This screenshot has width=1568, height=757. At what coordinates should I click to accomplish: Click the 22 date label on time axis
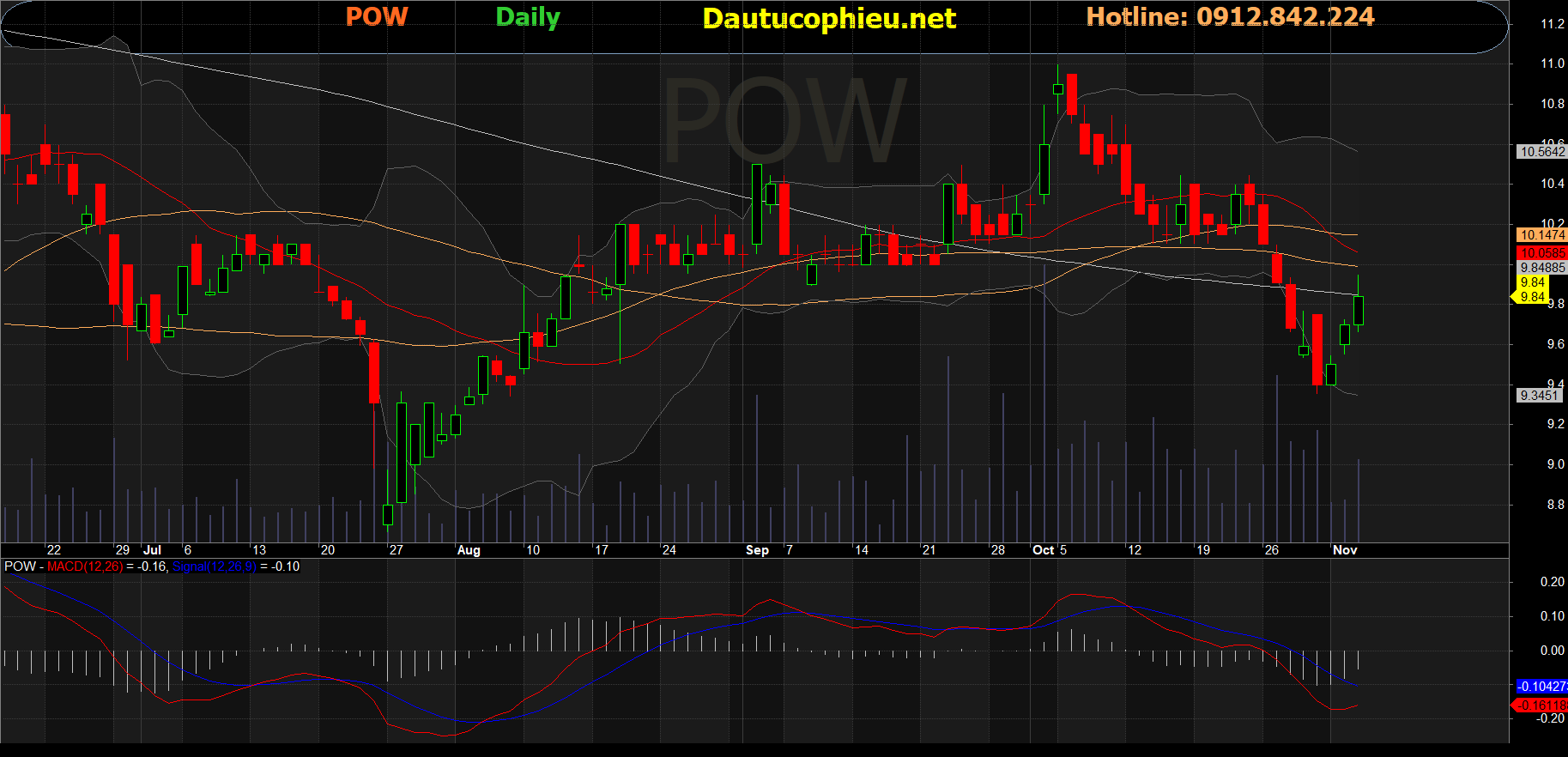(54, 550)
